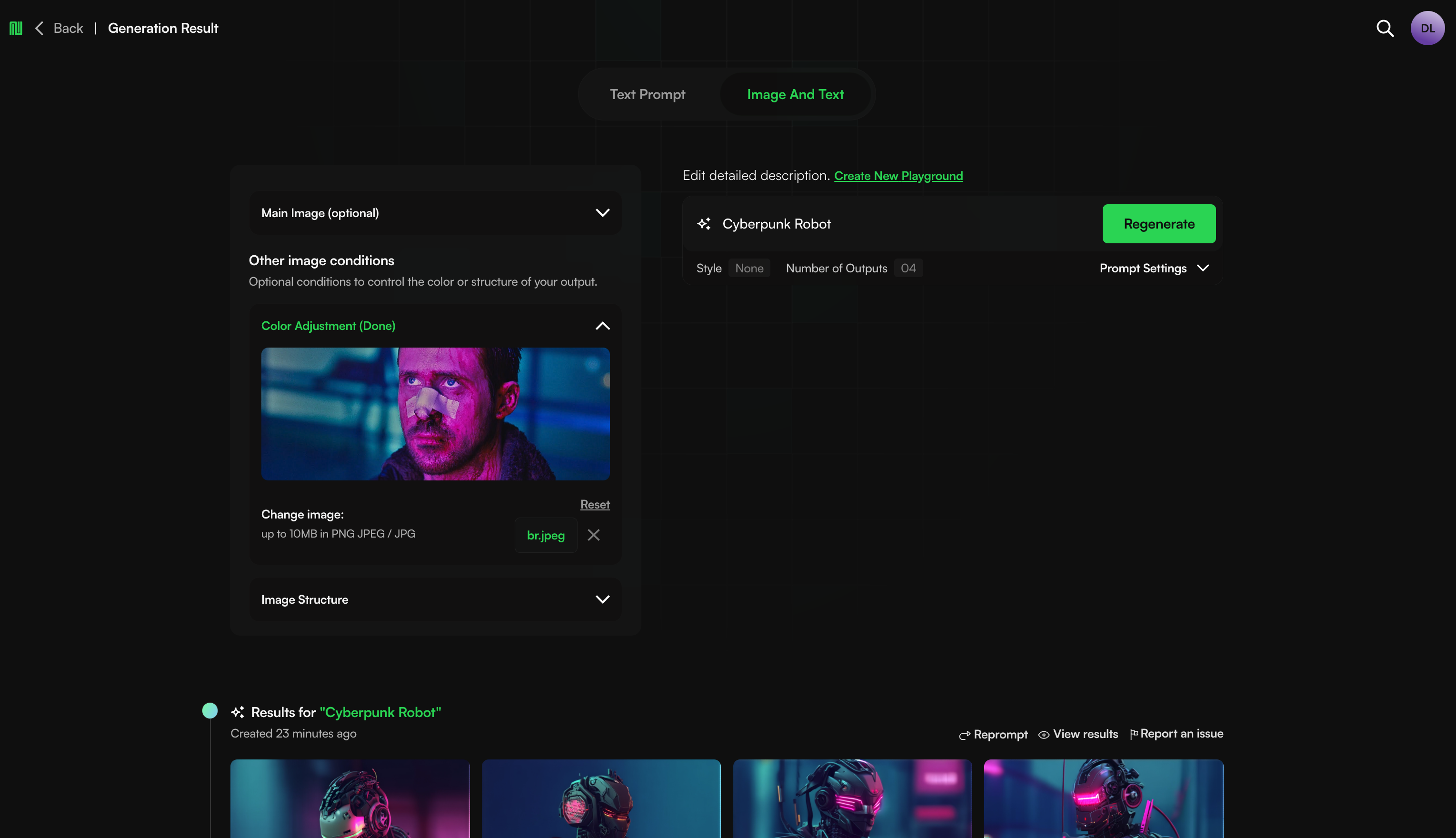
Task: Click the Reset link
Action: 595,505
